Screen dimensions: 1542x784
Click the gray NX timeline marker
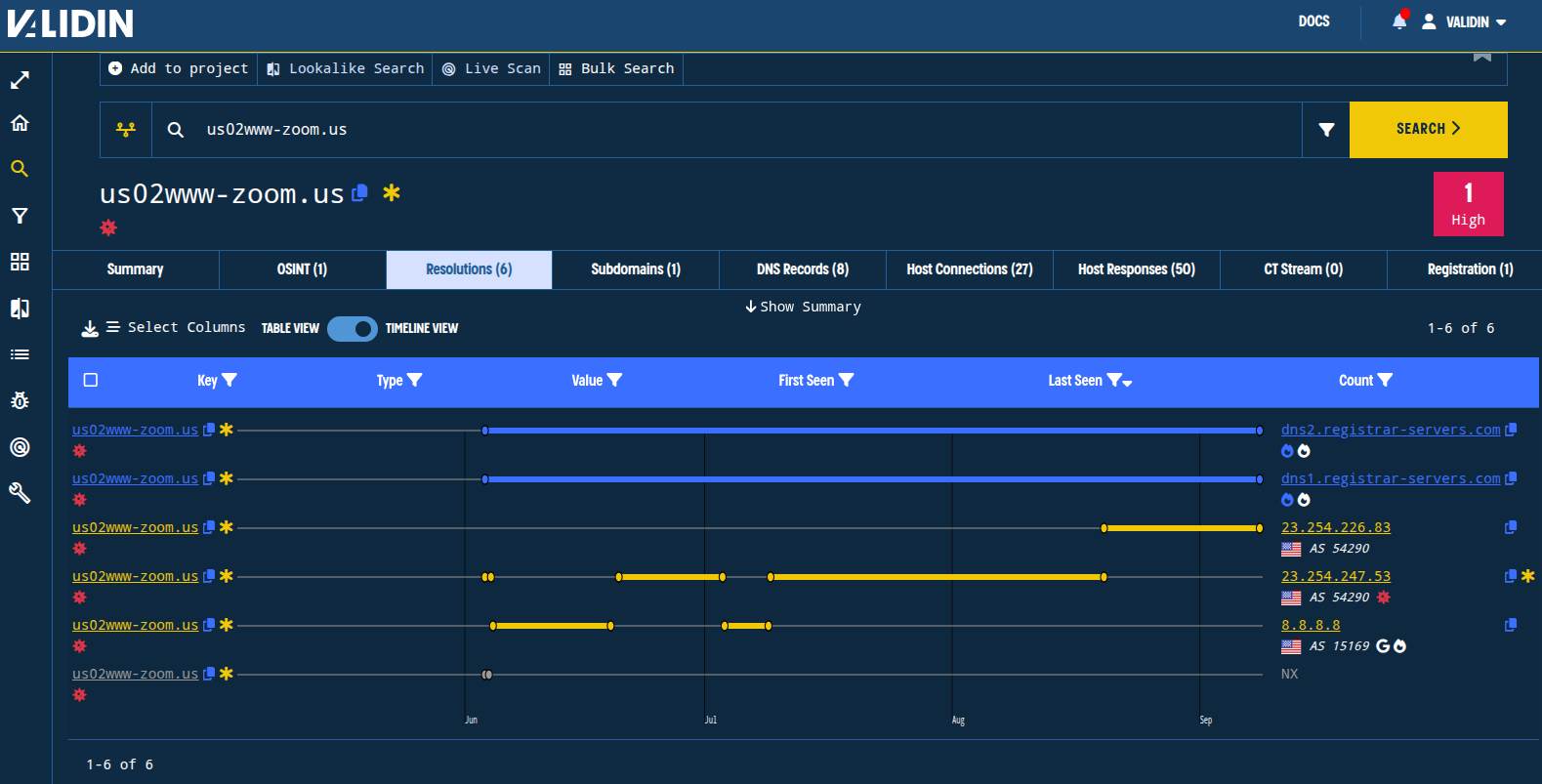click(x=487, y=675)
